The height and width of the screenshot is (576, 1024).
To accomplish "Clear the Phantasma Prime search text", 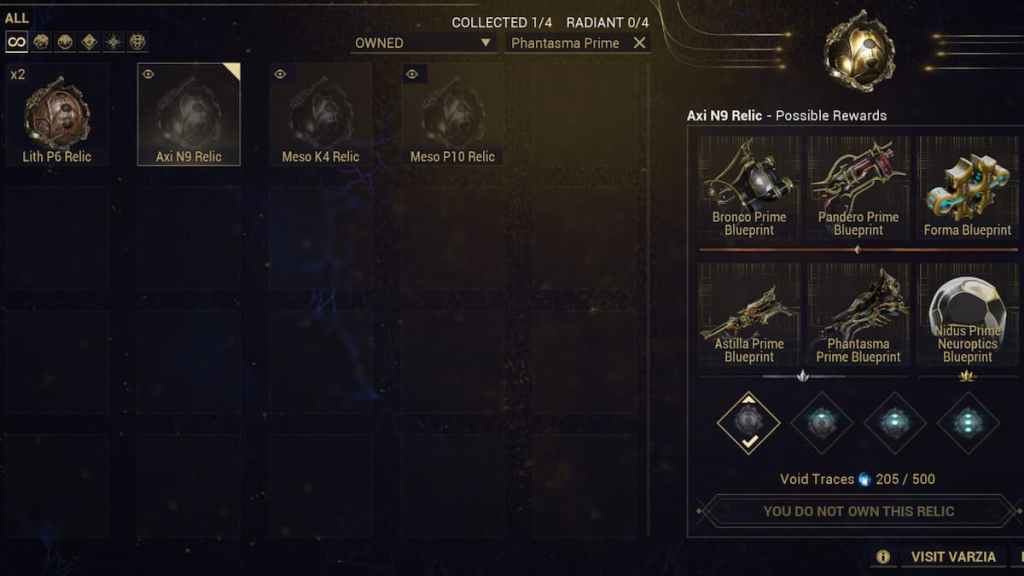I will tap(639, 43).
